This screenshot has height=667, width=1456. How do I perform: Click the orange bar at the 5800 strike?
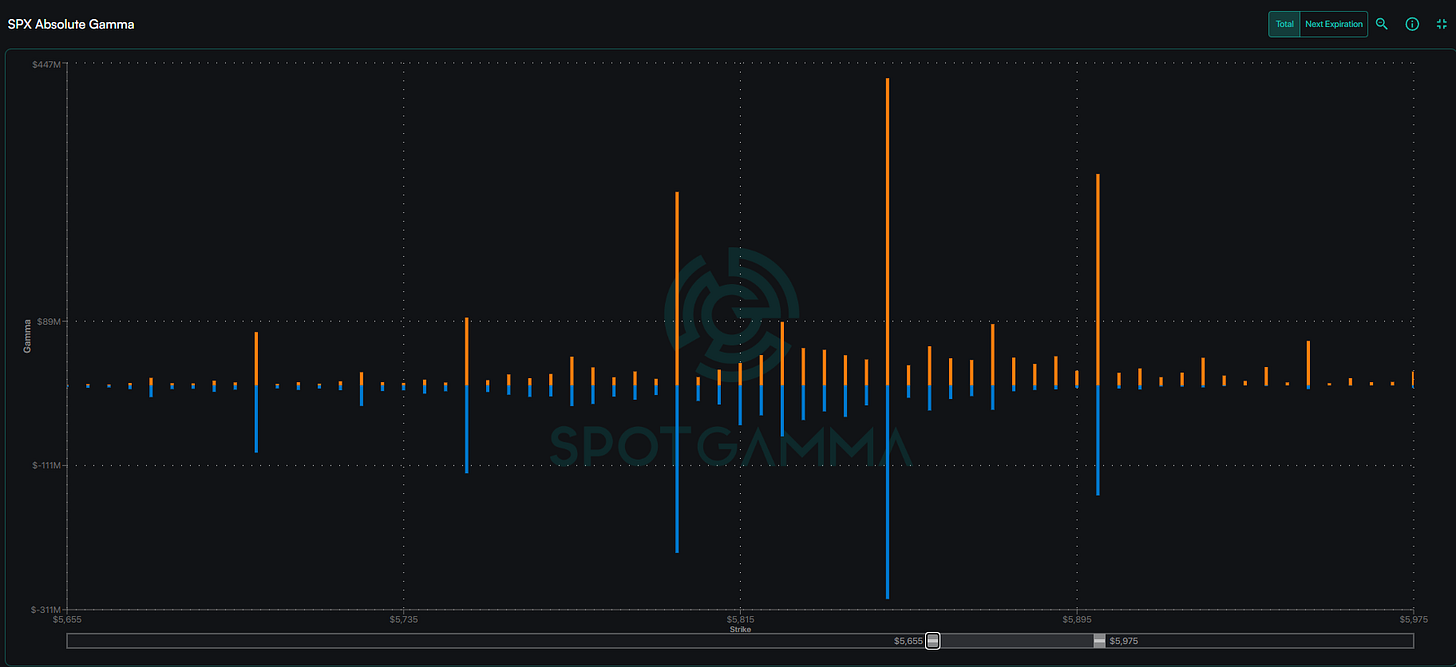point(677,288)
